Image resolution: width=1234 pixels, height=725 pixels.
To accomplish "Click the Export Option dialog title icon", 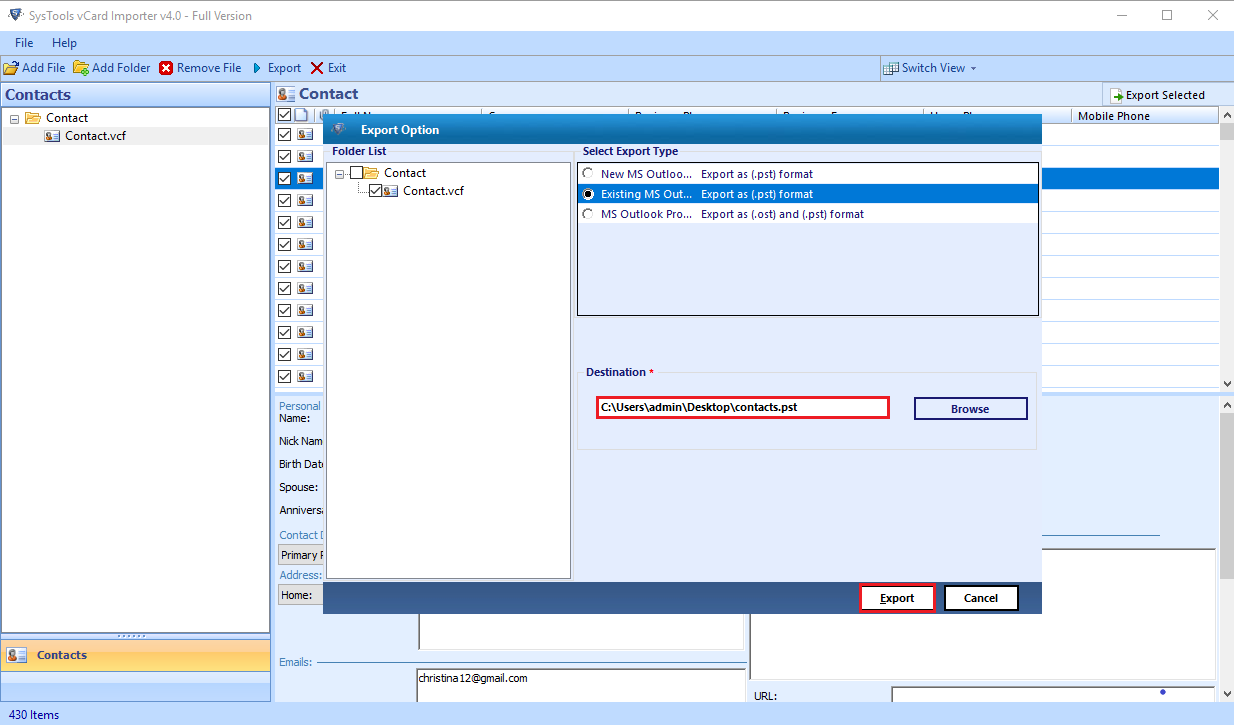I will (340, 130).
